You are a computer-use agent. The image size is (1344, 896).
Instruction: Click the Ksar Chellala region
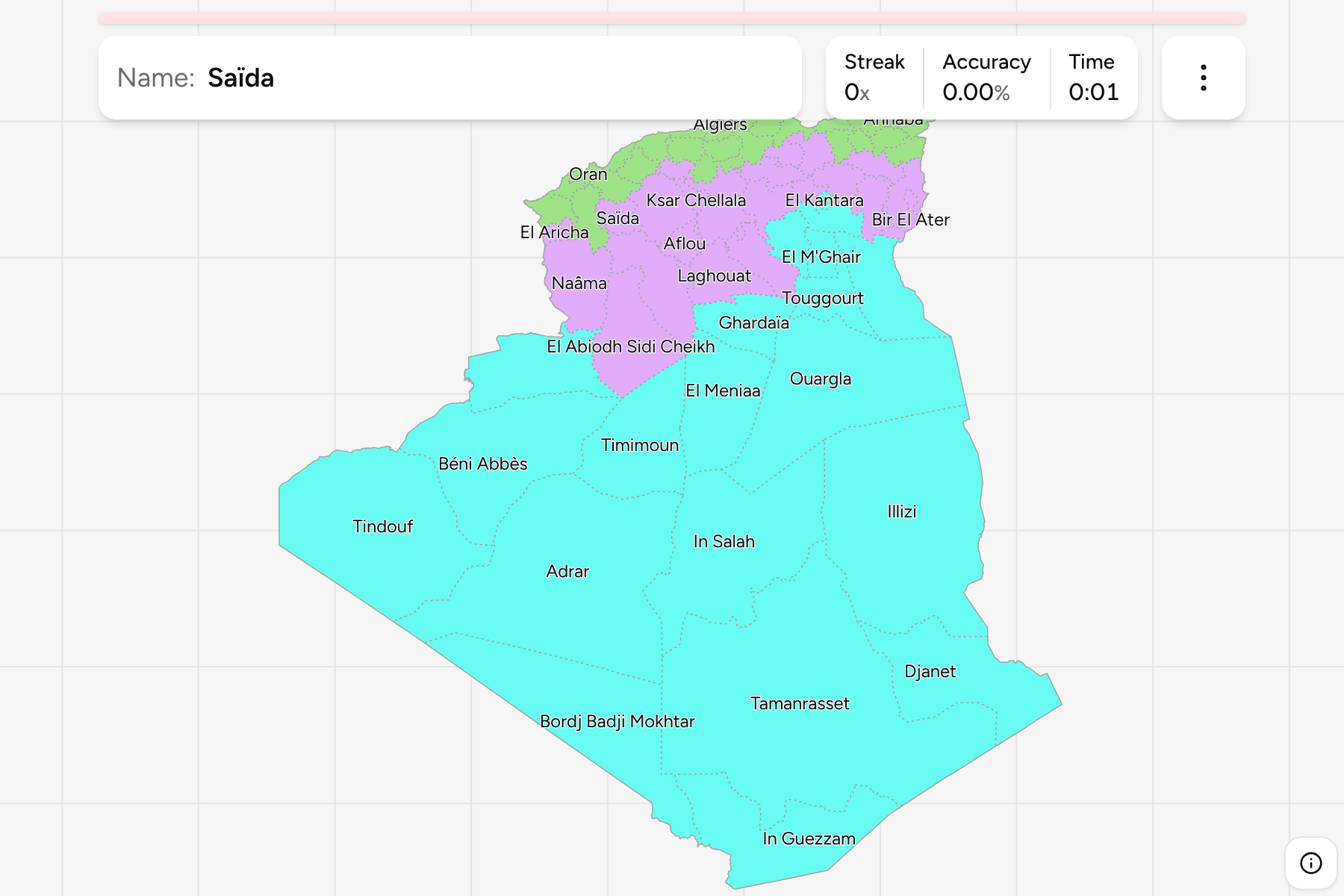(x=696, y=200)
